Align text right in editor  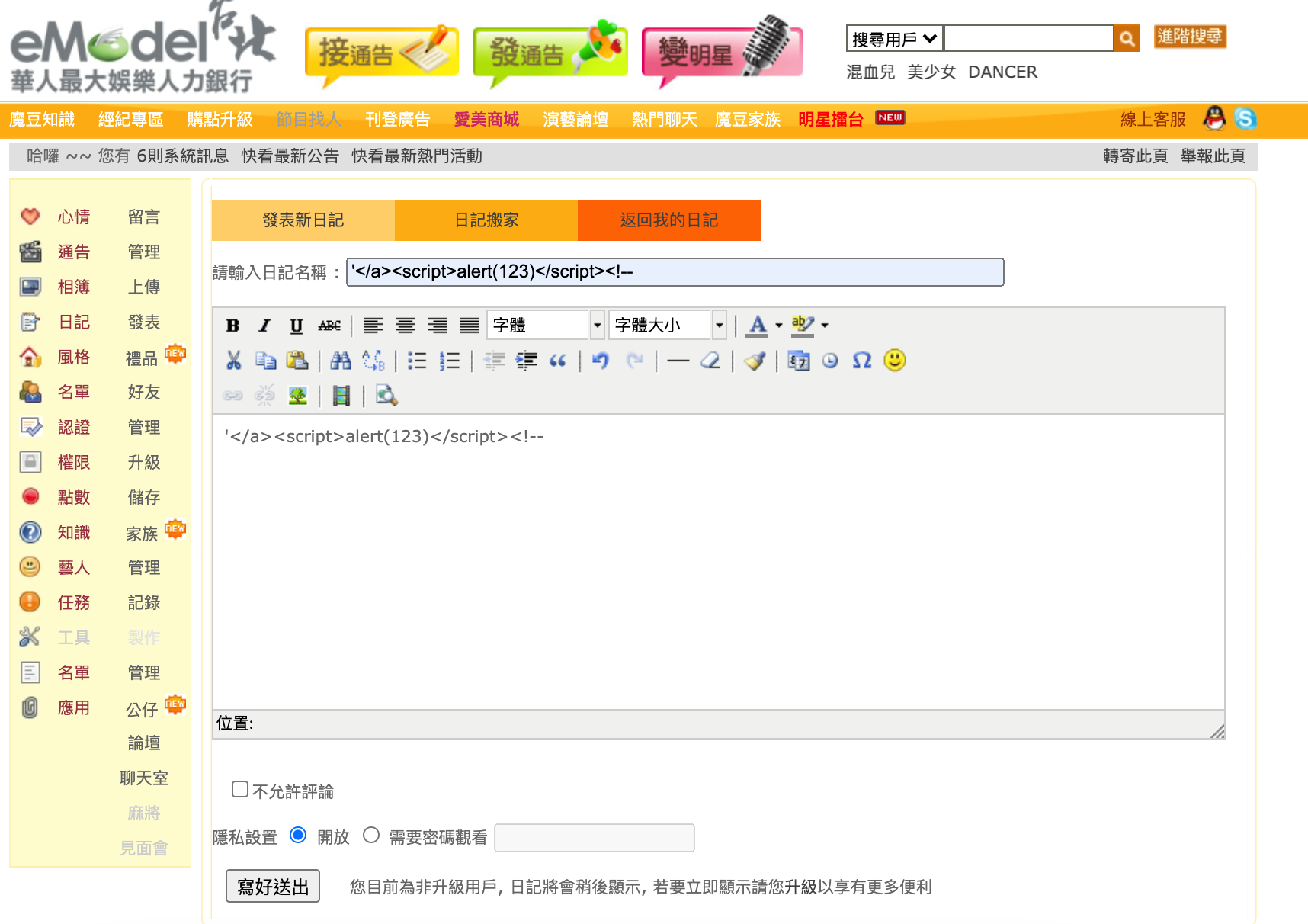point(438,326)
